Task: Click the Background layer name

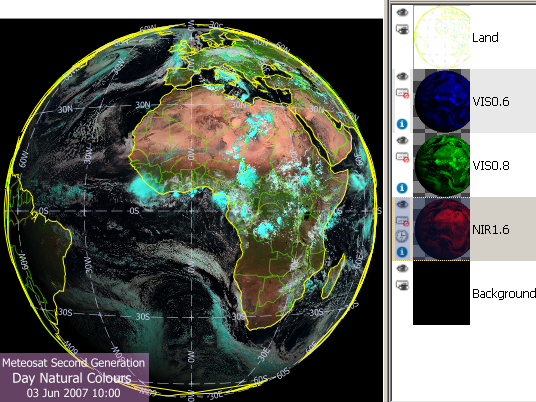Action: [504, 294]
